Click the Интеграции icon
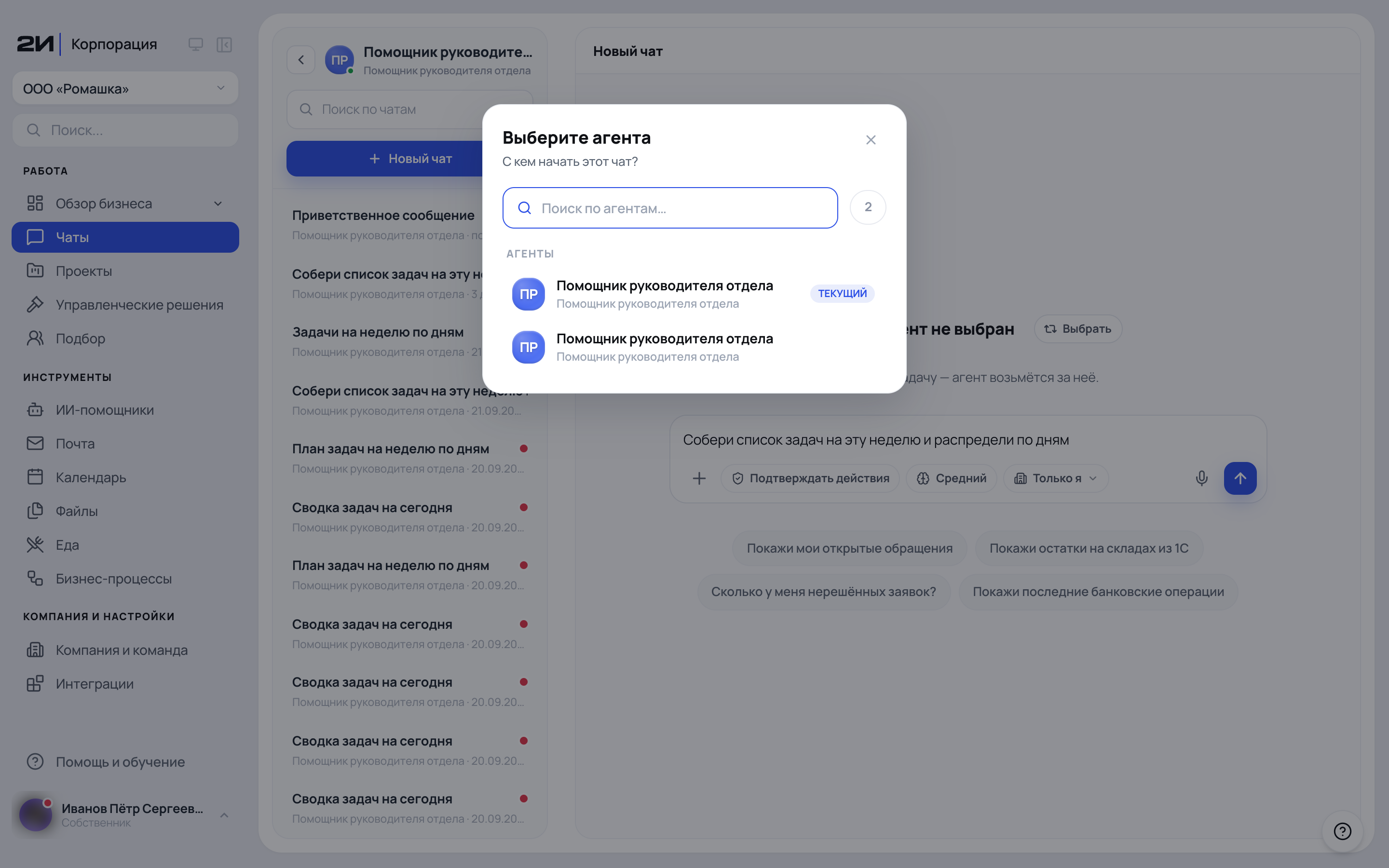Image resolution: width=1389 pixels, height=868 pixels. point(35,684)
